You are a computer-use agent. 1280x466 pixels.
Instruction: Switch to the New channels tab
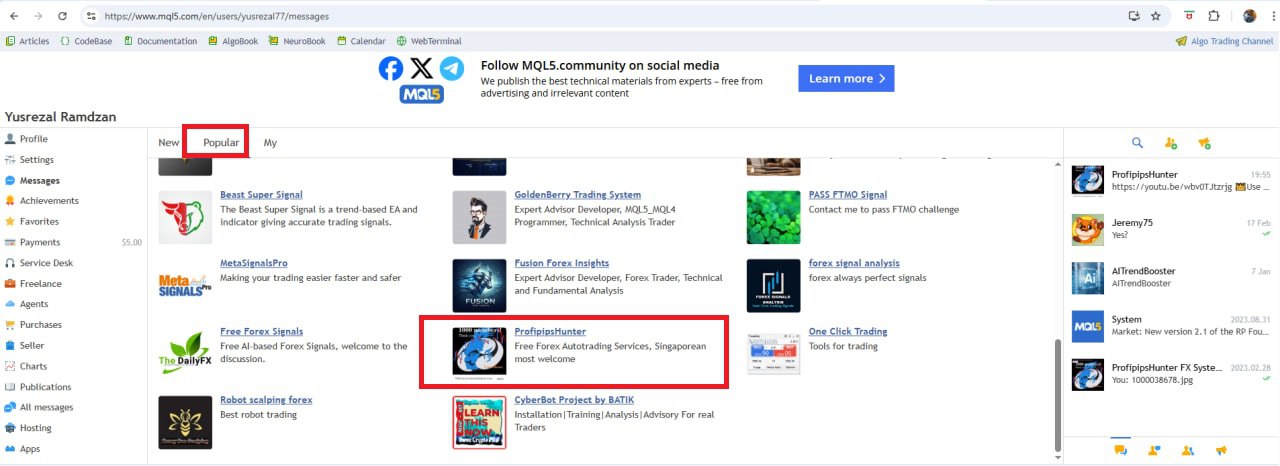[168, 143]
